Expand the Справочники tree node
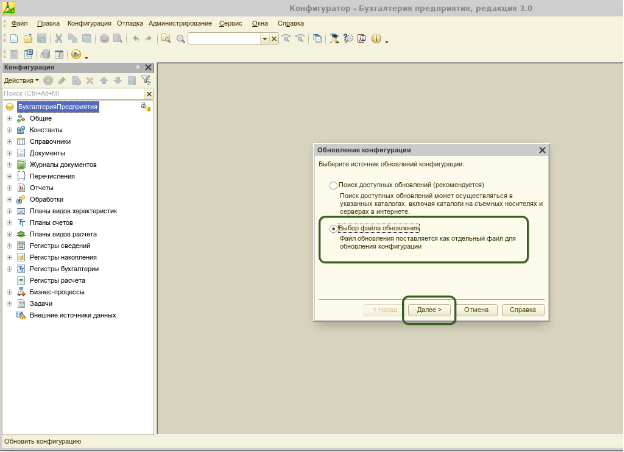This screenshot has height=452, width=624. click(10, 142)
